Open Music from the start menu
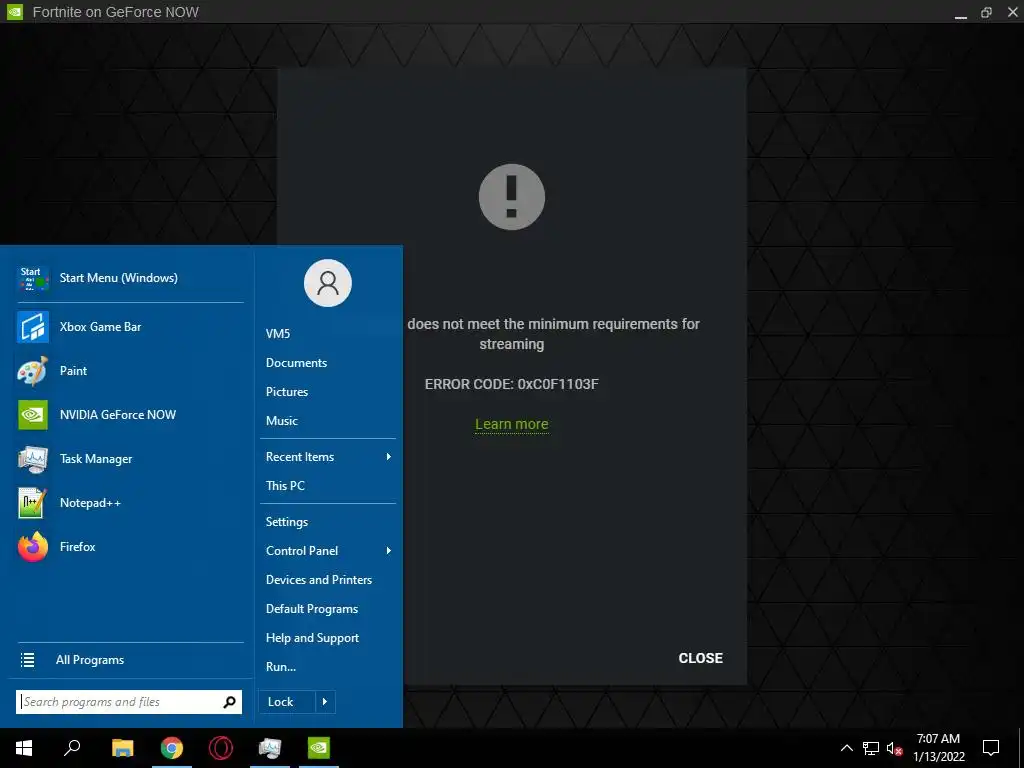Screen dimensions: 1024x768 click(281, 421)
